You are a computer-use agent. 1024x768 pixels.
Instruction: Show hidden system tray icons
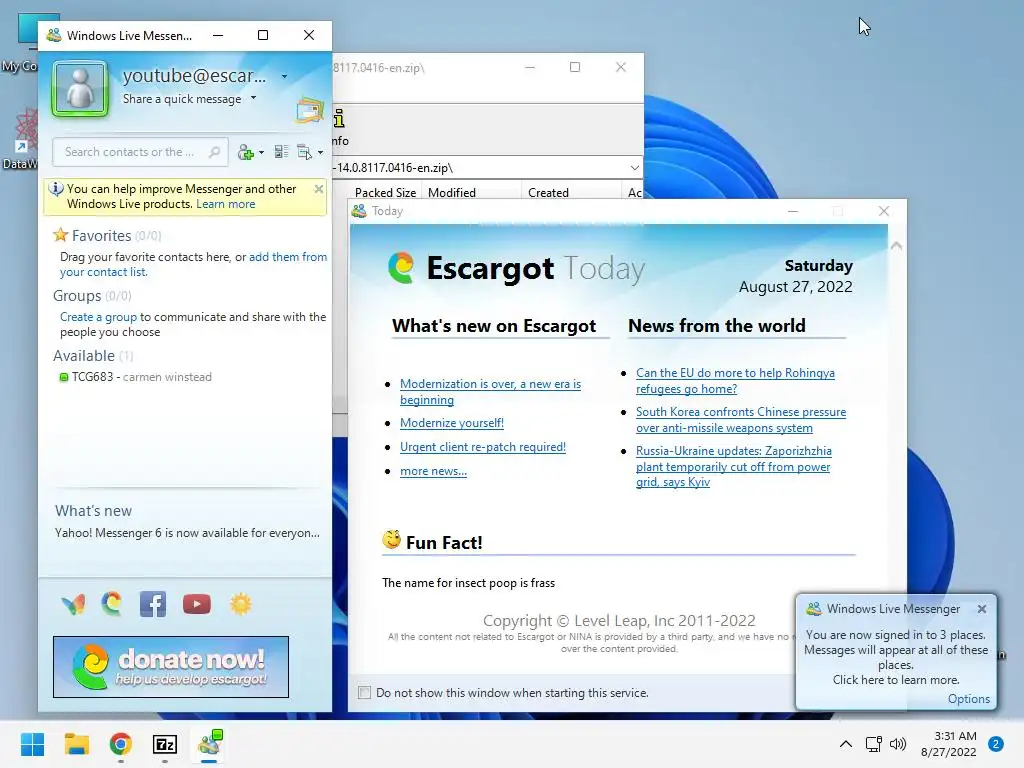pos(845,744)
